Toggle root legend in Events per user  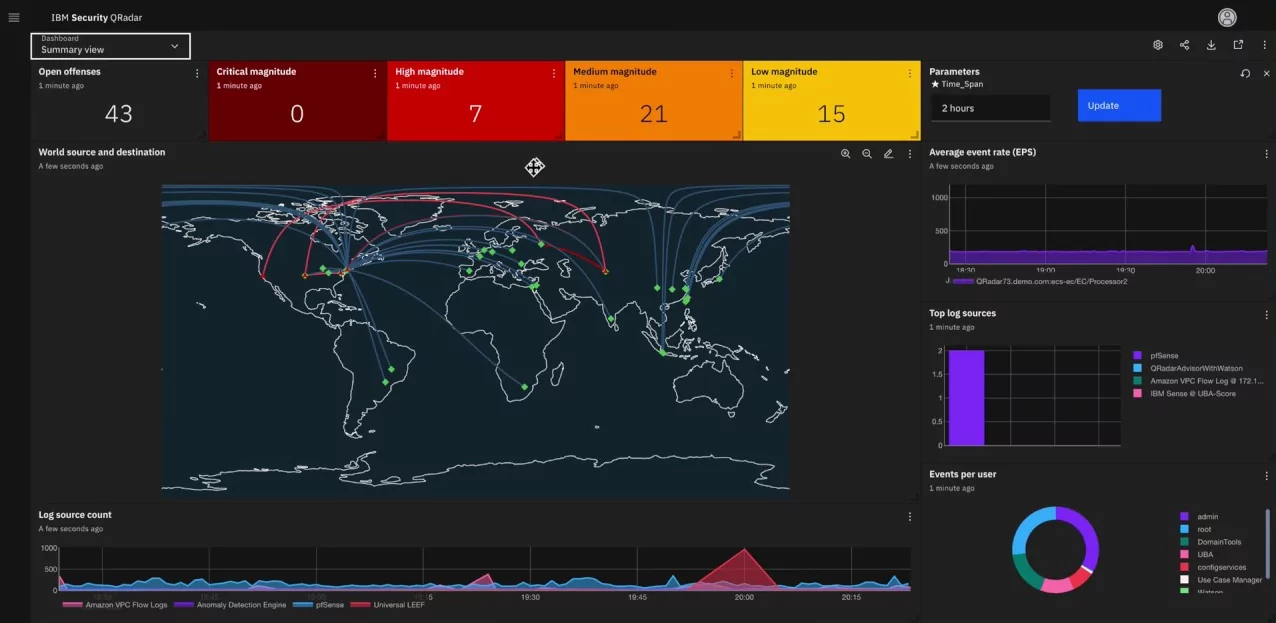pos(1197,529)
